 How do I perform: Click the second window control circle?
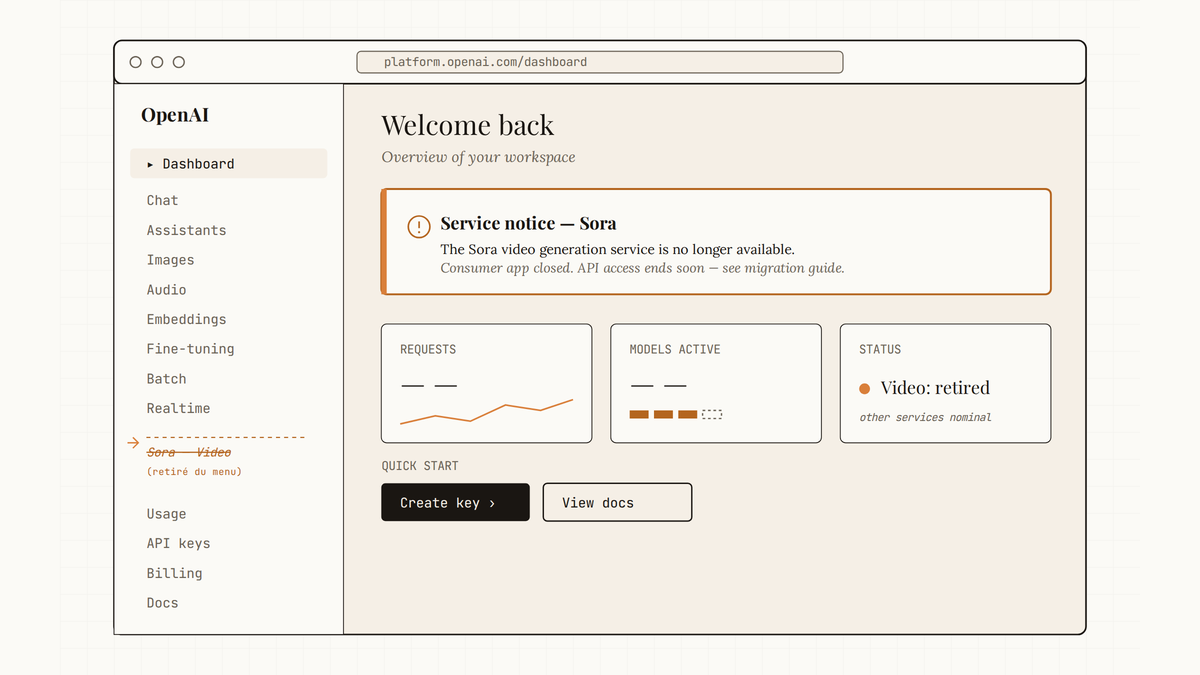(157, 62)
